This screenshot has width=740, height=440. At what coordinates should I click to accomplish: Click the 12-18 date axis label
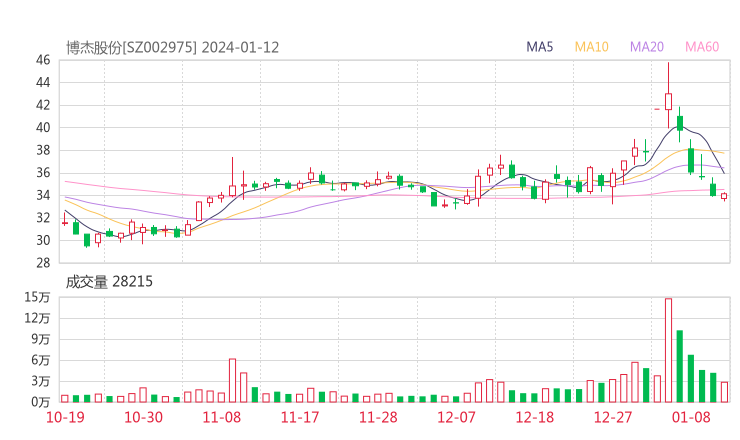pos(535,417)
